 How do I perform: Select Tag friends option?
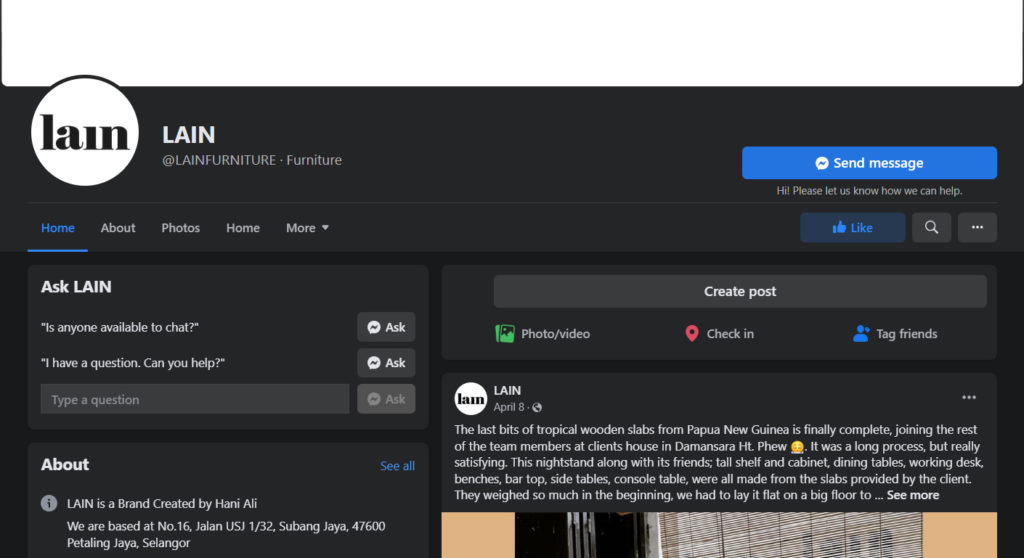coord(895,334)
